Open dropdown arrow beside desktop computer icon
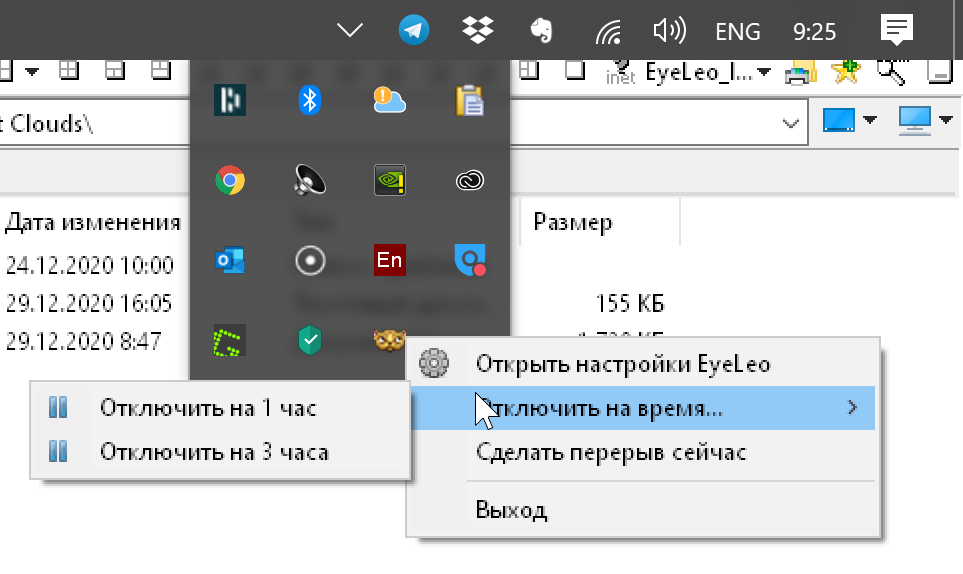 point(946,120)
